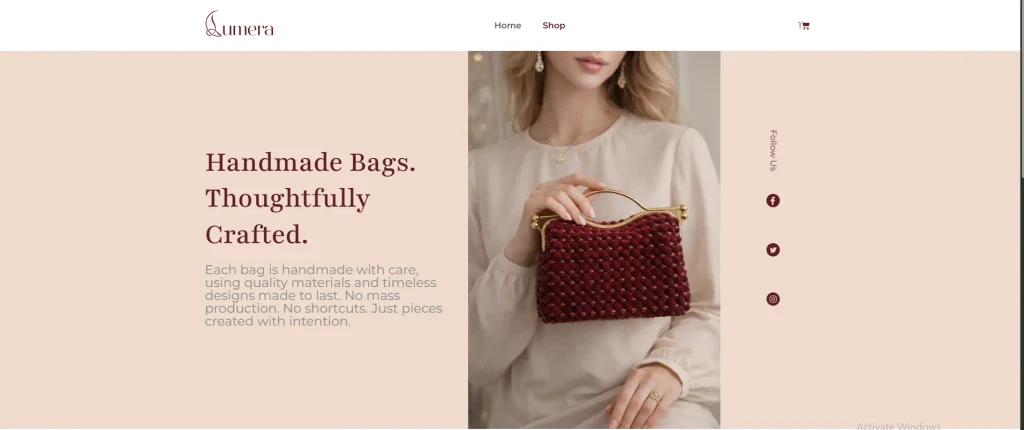The width and height of the screenshot is (1024, 430).
Task: Click the woman's necklace pendant in photo
Action: 559,157
